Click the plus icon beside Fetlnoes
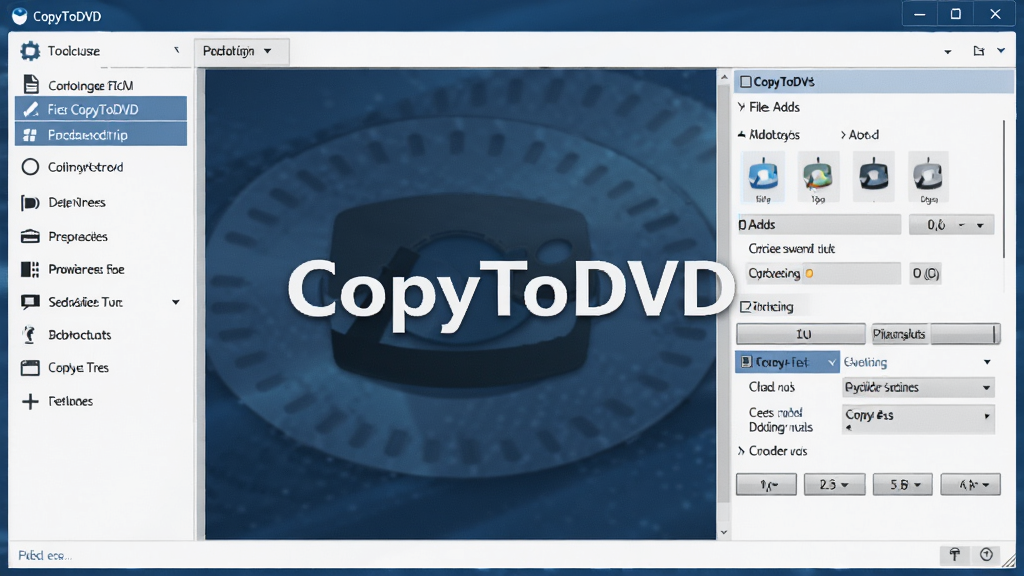 [30, 401]
